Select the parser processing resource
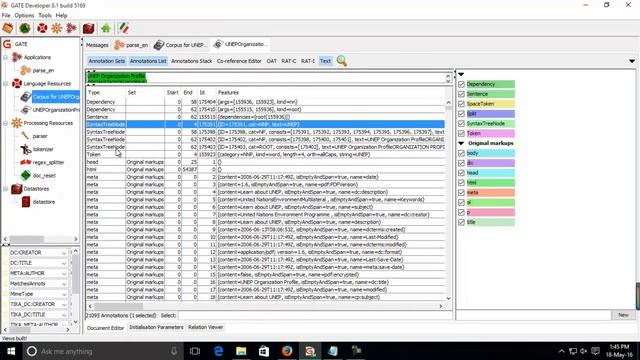This screenshot has width=640, height=360. [40, 136]
